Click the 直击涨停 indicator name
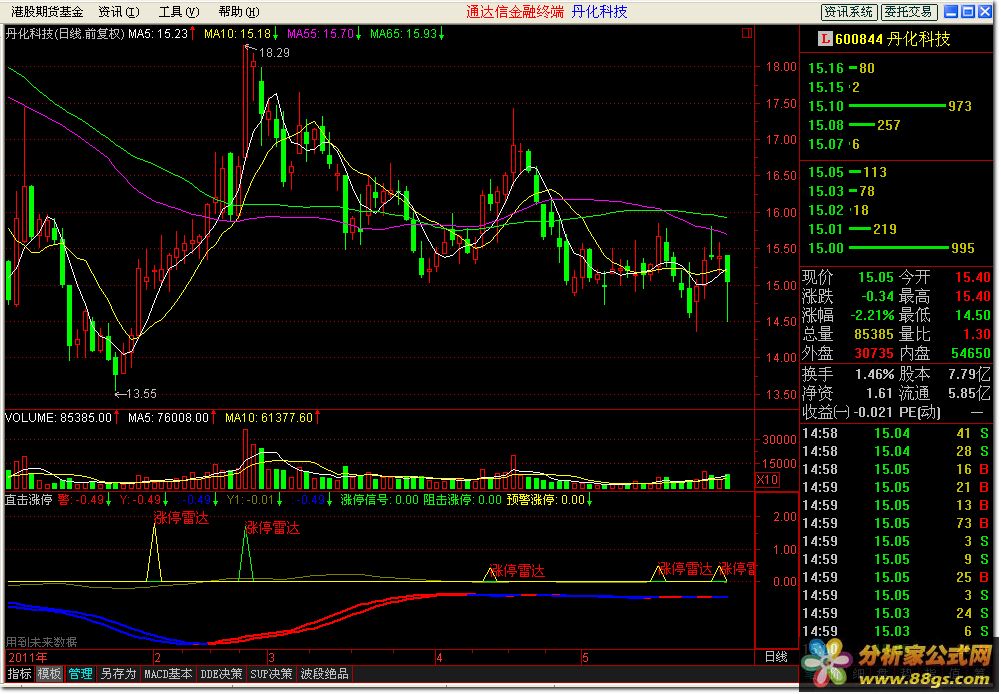The height and width of the screenshot is (694, 1001). (29, 499)
